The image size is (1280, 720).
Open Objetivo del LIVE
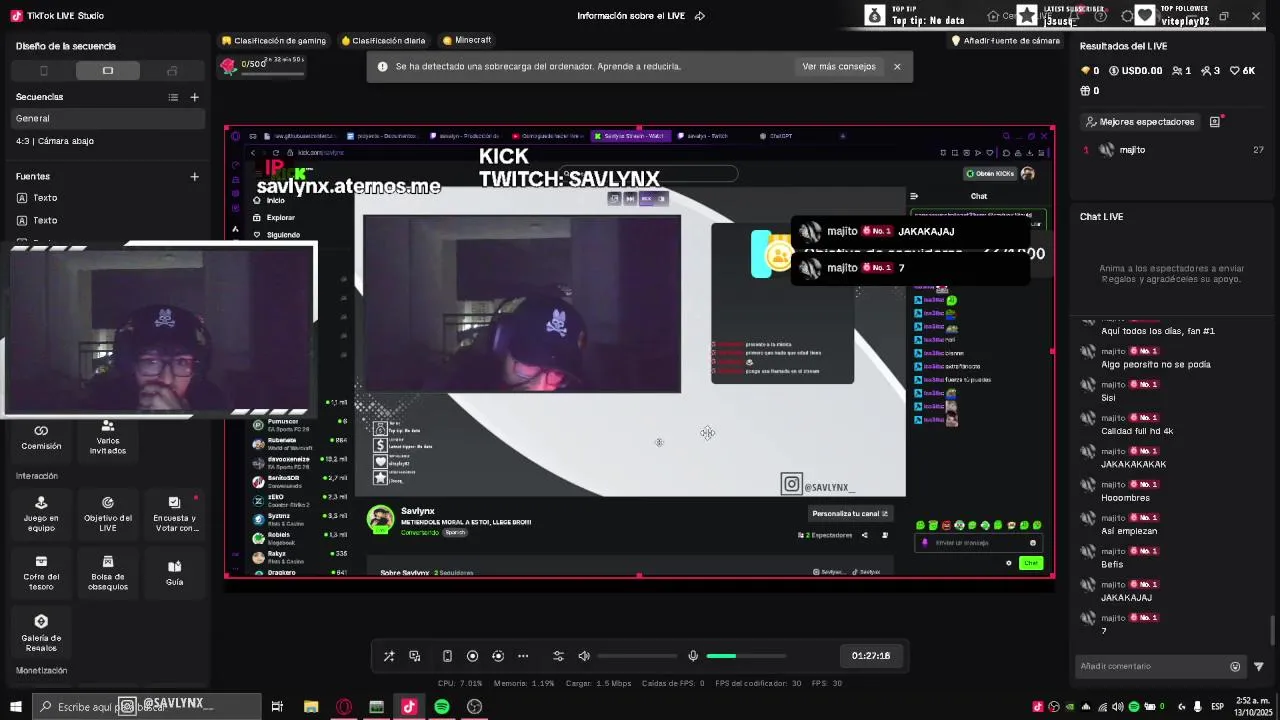pyautogui.click(x=108, y=513)
